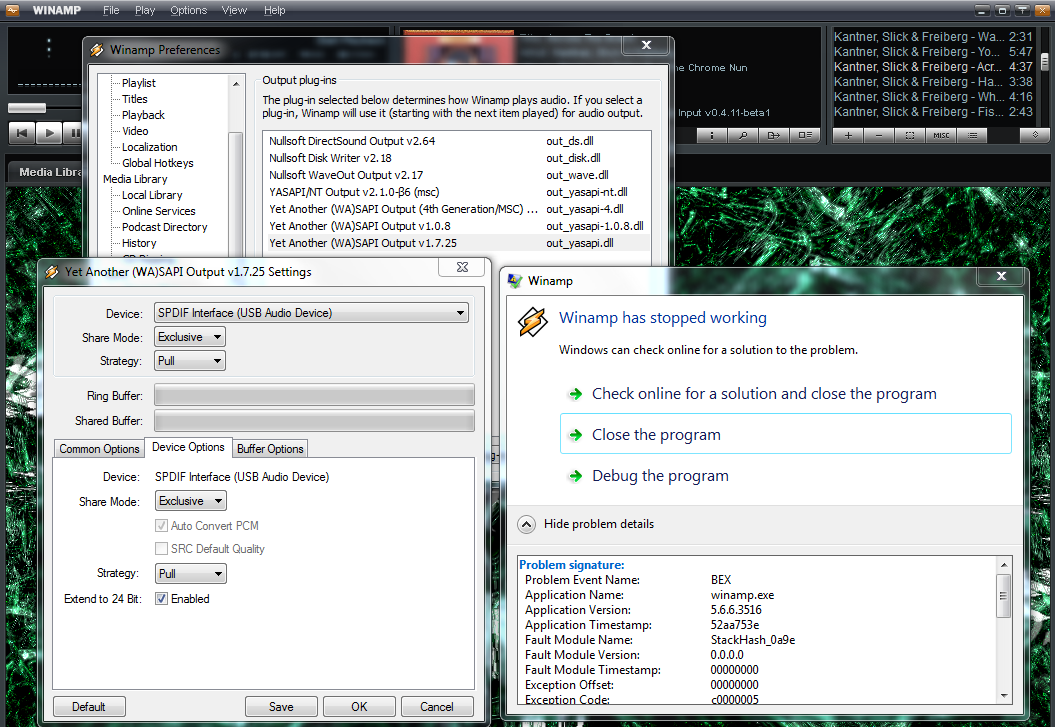This screenshot has width=1055, height=727.
Task: Switch to the Buffer Options tab
Action: tap(270, 449)
